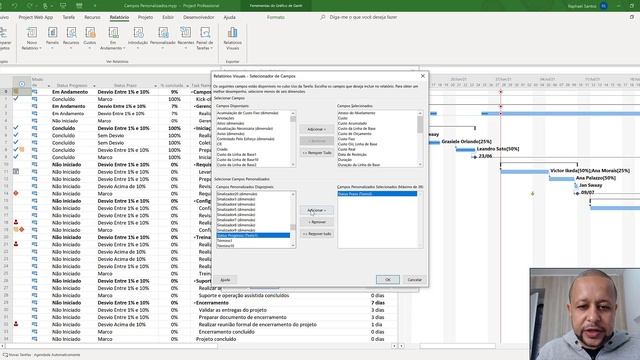
Task: Select highlighted Status Progresso (Texto1) list item
Action: [x=253, y=236]
